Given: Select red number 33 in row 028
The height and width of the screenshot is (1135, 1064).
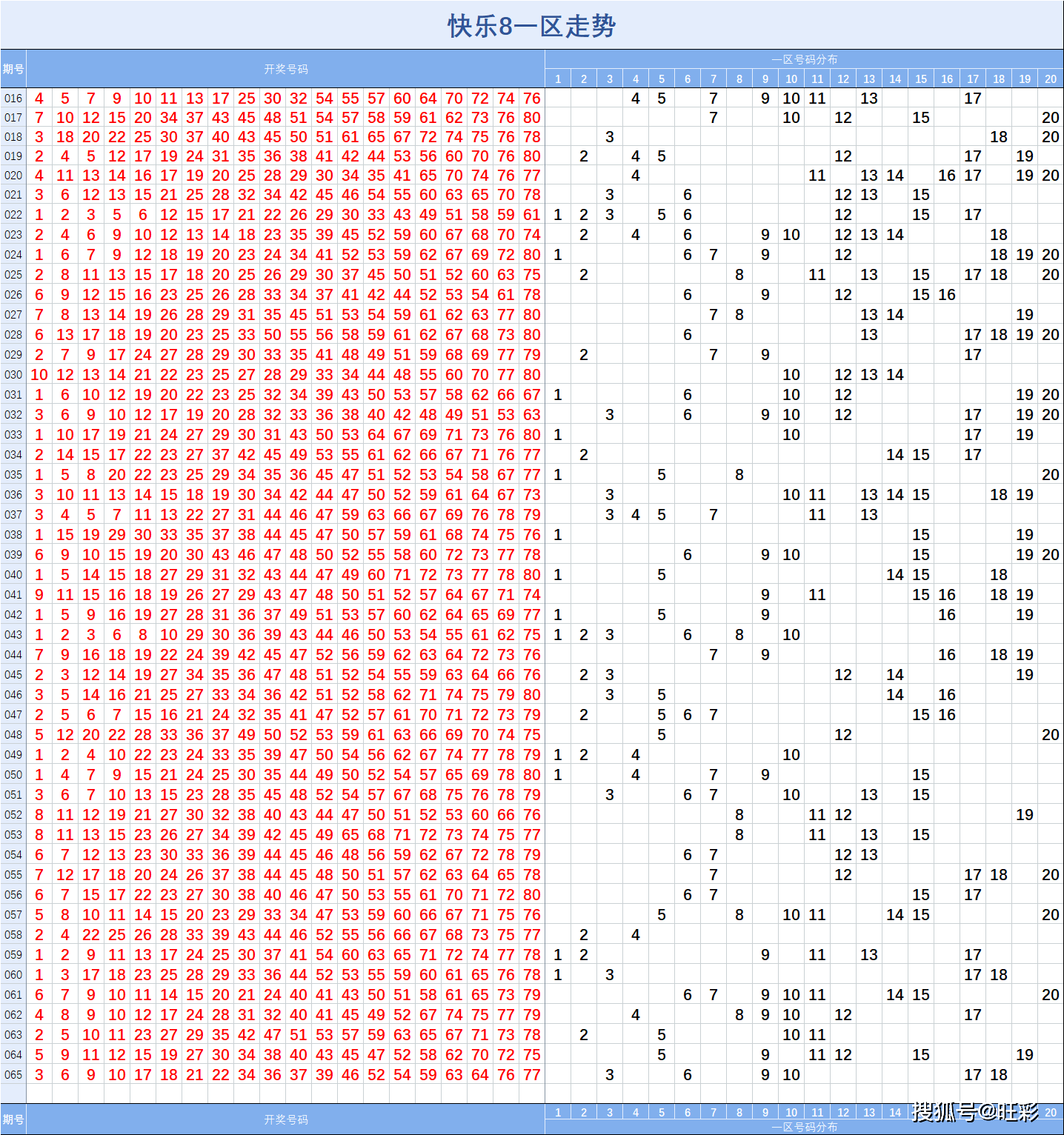Looking at the screenshot, I should coord(247,335).
